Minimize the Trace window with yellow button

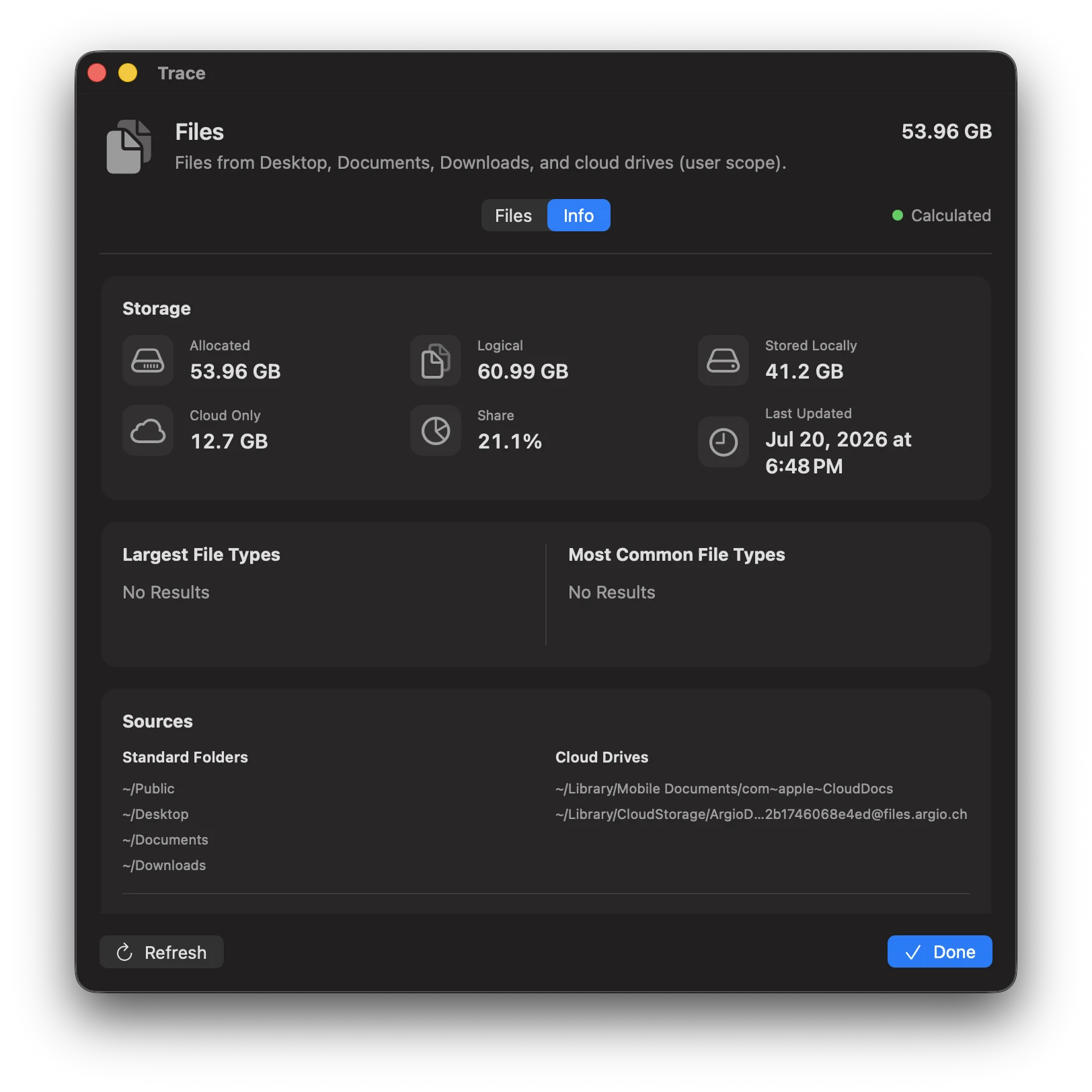coord(128,73)
